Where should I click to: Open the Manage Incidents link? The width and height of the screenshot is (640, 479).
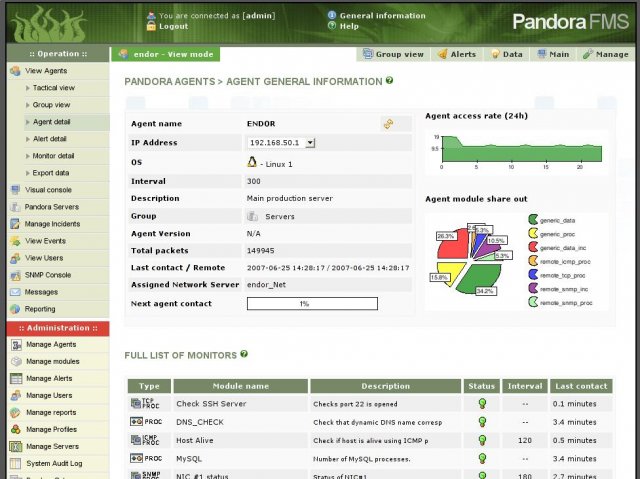click(x=52, y=224)
